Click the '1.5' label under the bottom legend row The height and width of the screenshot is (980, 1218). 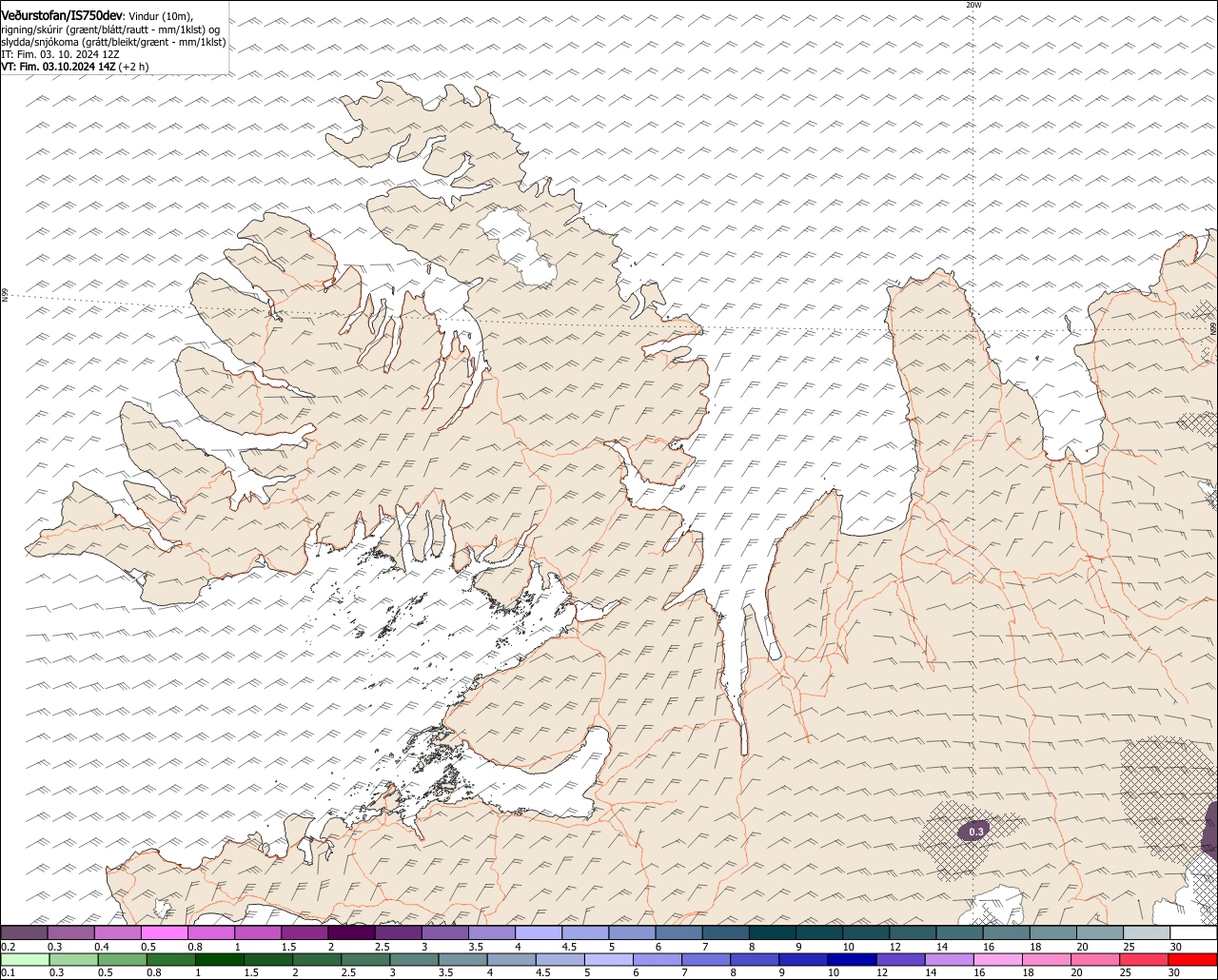[x=251, y=972]
